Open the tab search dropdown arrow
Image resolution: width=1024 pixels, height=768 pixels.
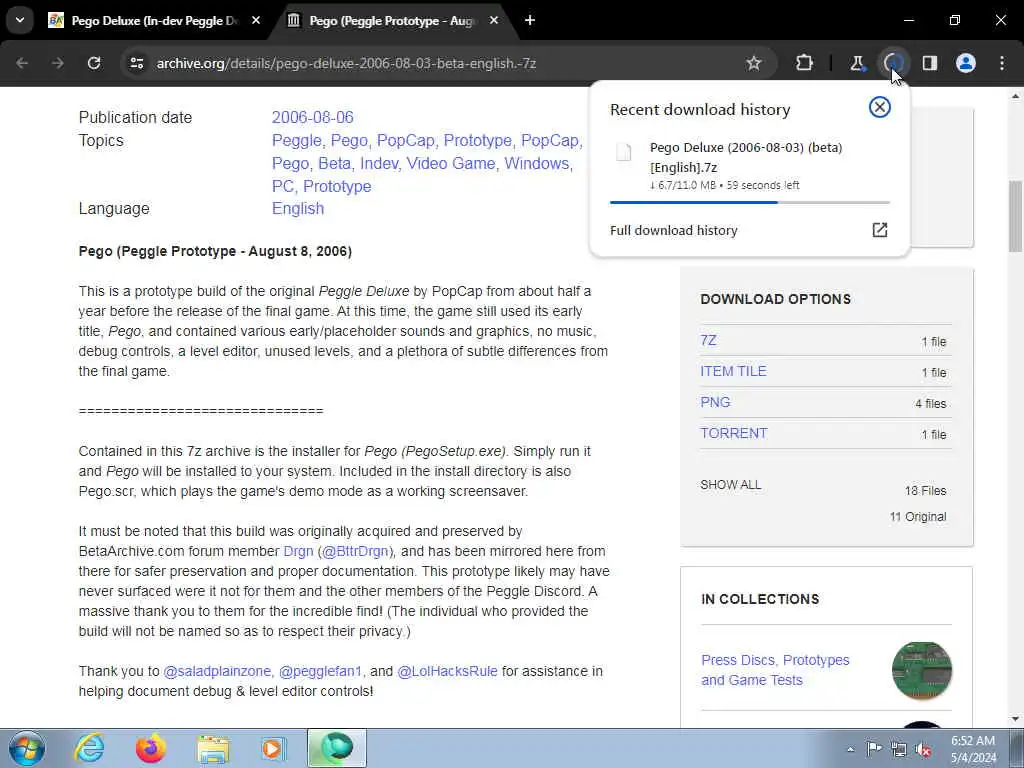pos(20,20)
